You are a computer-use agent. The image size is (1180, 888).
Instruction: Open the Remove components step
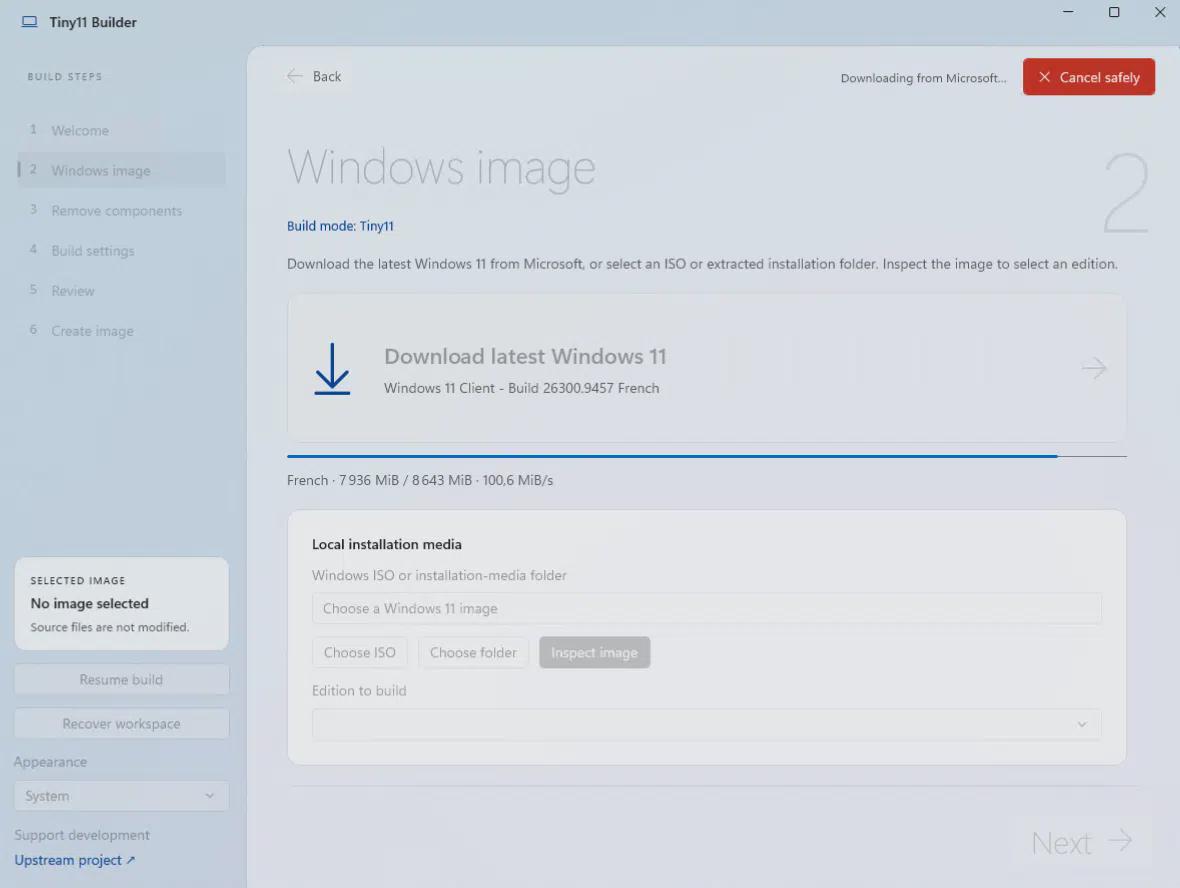pyautogui.click(x=122, y=211)
